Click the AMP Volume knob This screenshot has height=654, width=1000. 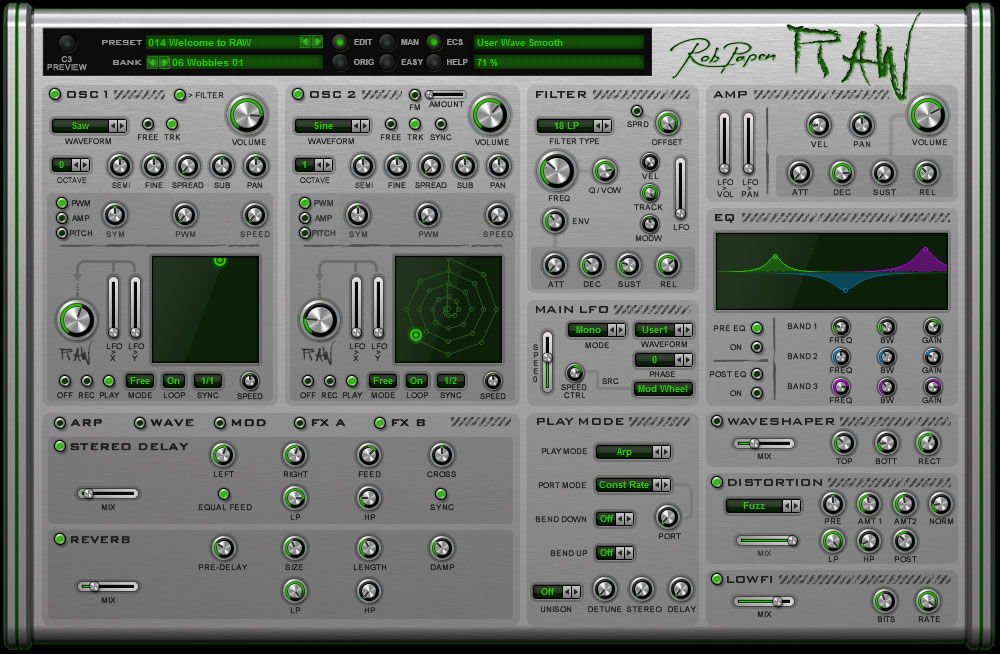929,115
